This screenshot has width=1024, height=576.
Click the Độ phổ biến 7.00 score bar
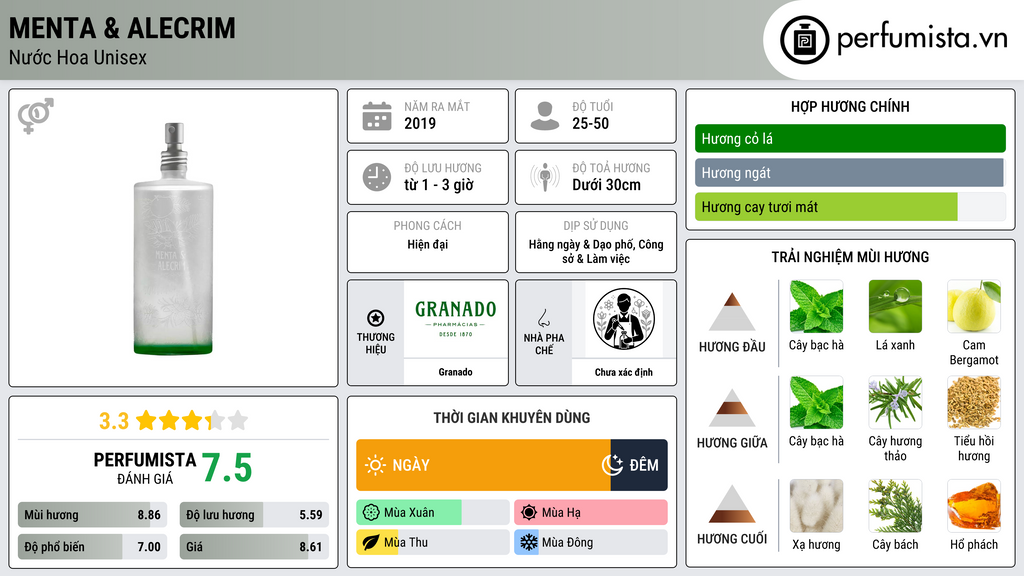click(93, 547)
